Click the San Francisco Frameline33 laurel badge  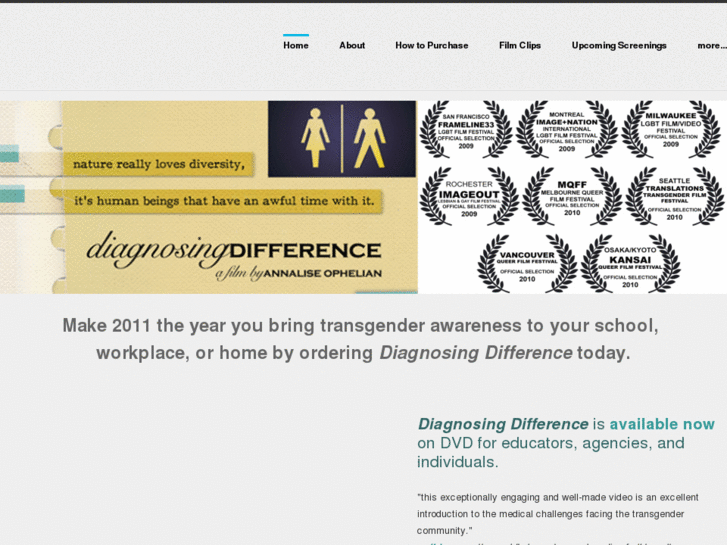466,130
